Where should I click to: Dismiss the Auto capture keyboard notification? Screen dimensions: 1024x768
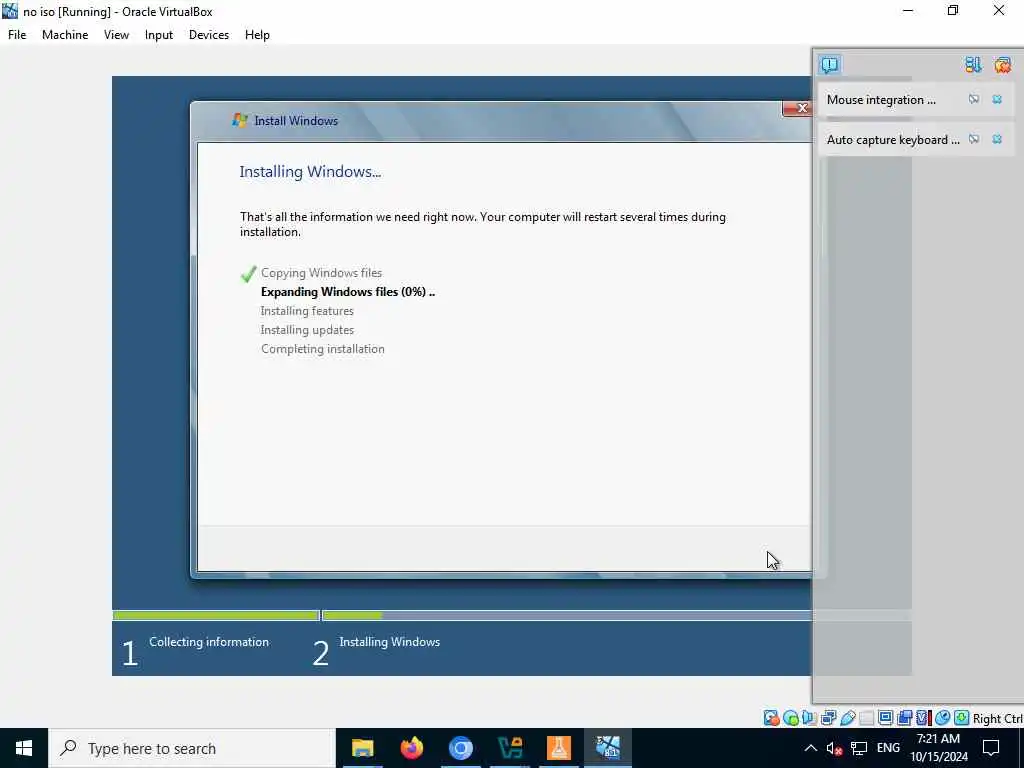(x=997, y=139)
